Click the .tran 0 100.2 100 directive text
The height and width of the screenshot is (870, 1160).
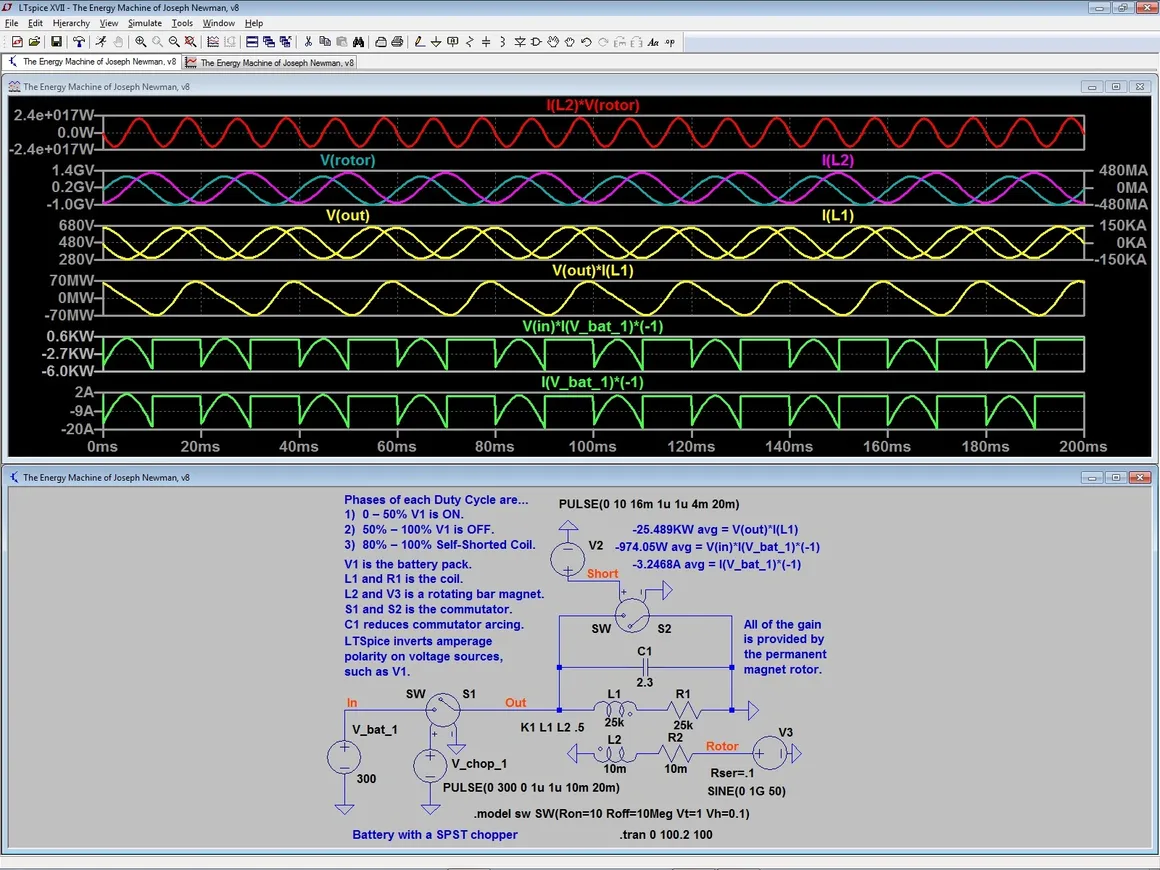point(666,834)
